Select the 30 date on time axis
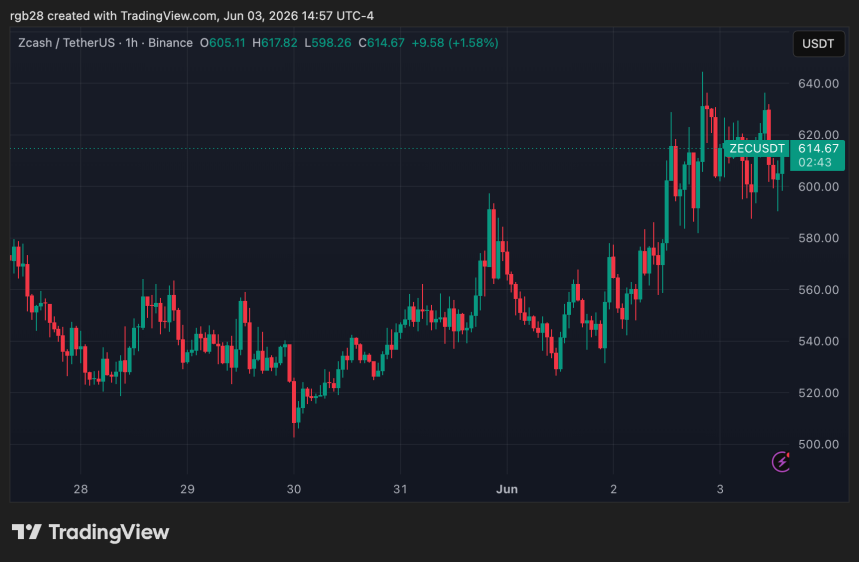The image size is (859, 562). point(294,489)
